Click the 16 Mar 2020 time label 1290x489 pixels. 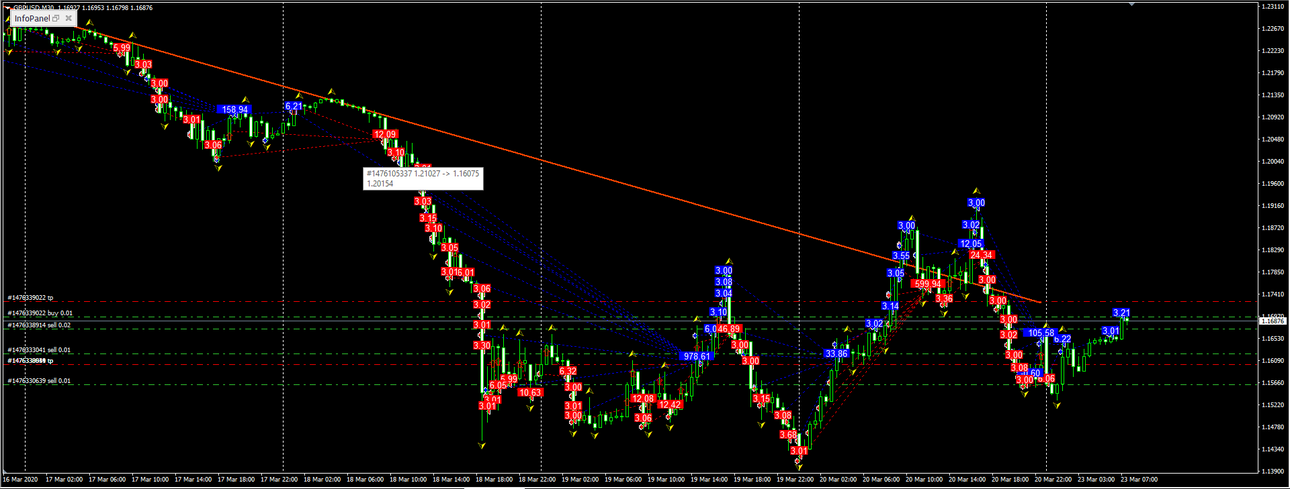pyautogui.click(x=20, y=481)
